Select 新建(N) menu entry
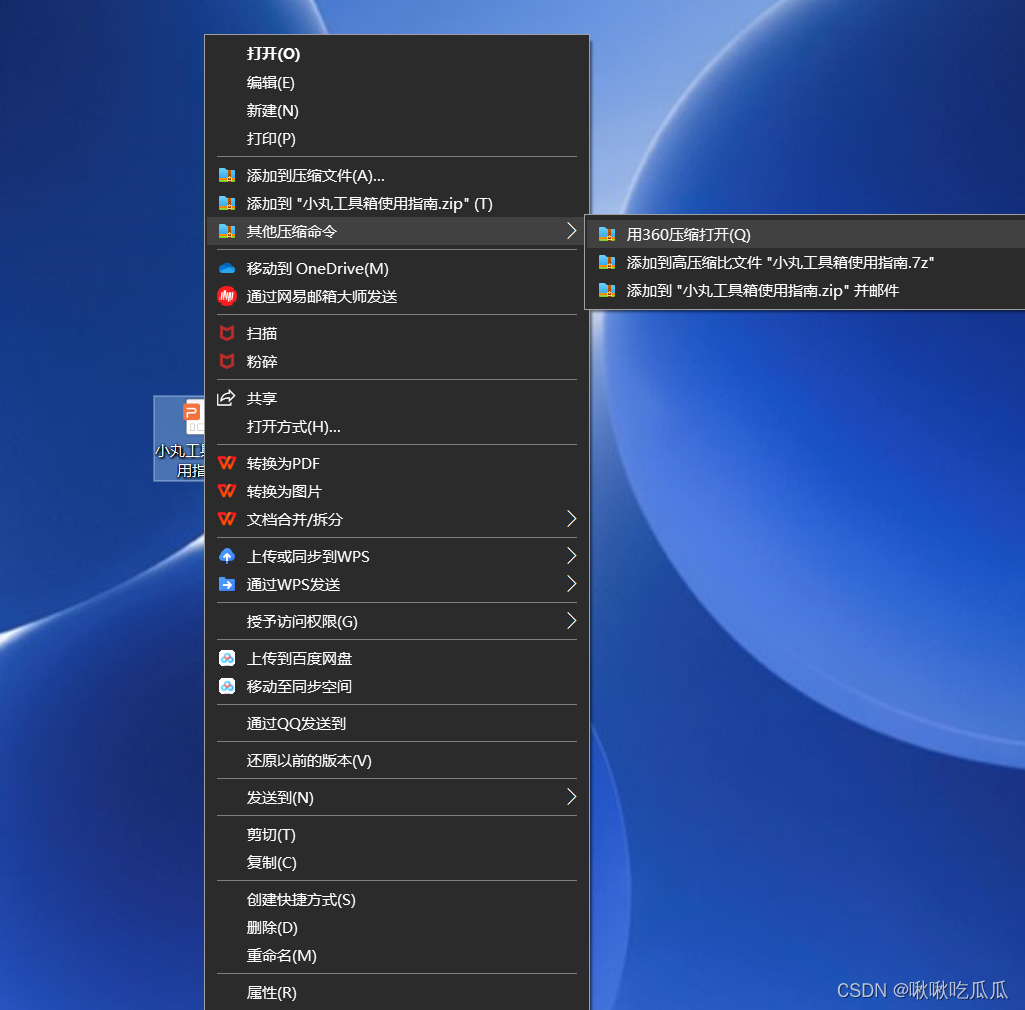The width and height of the screenshot is (1025, 1010). click(x=397, y=110)
